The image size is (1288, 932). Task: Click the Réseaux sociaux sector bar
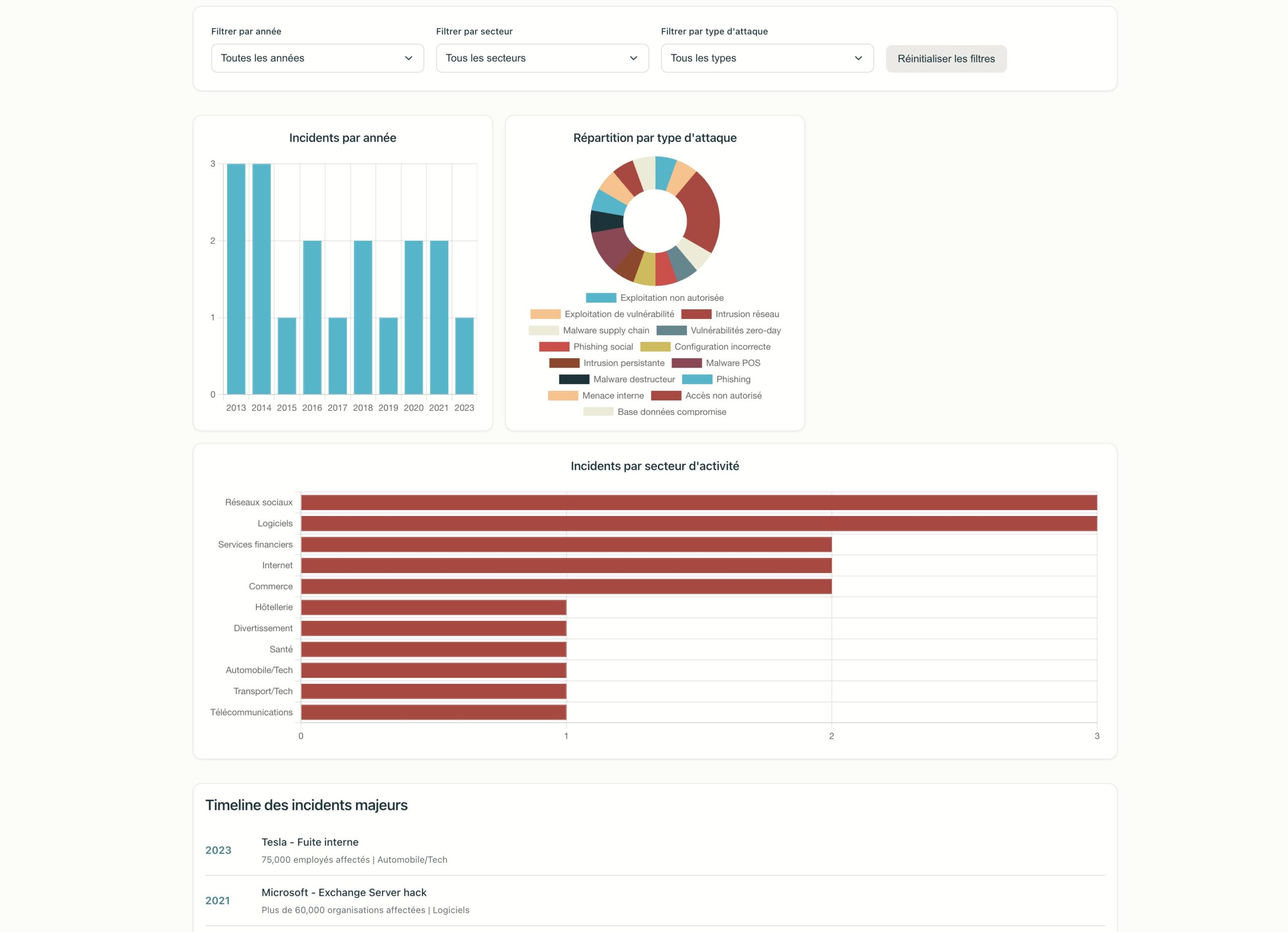click(x=699, y=502)
